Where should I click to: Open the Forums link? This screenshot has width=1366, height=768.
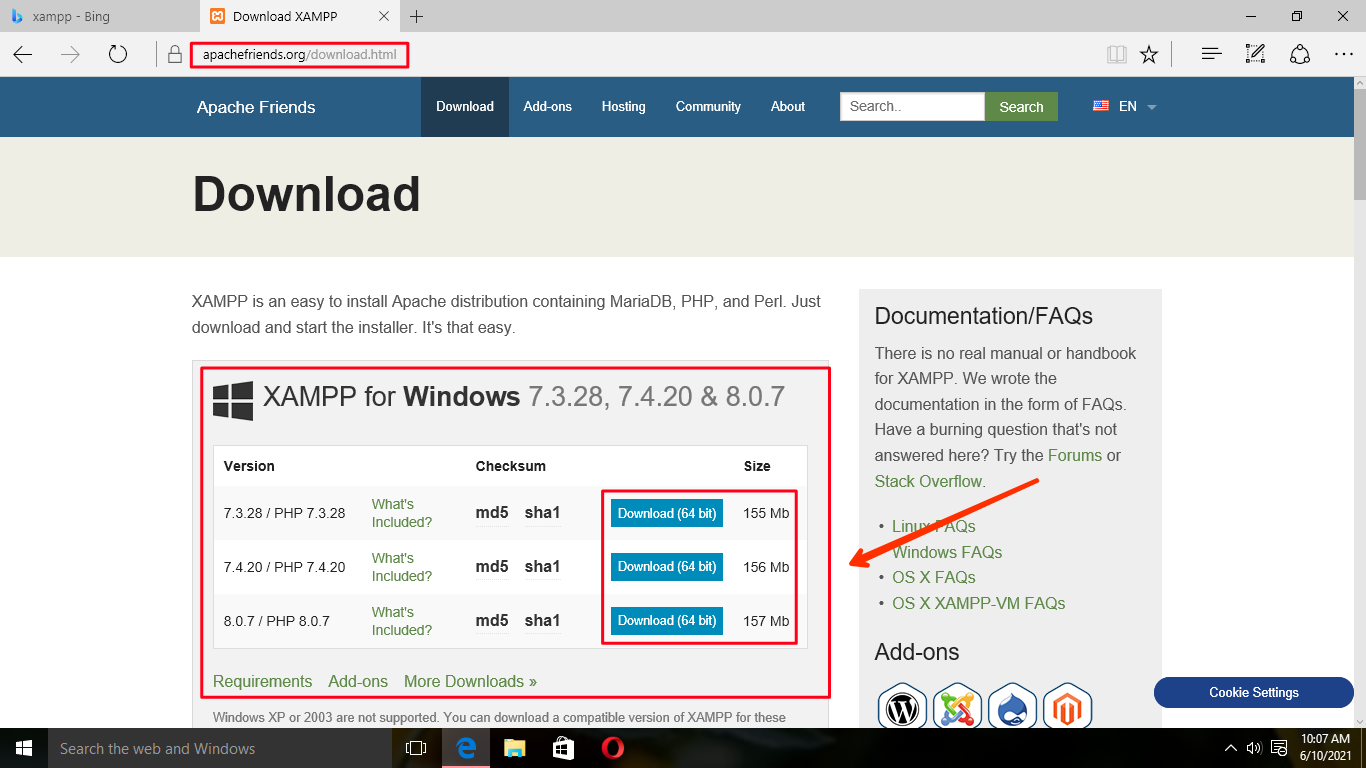coord(1075,455)
